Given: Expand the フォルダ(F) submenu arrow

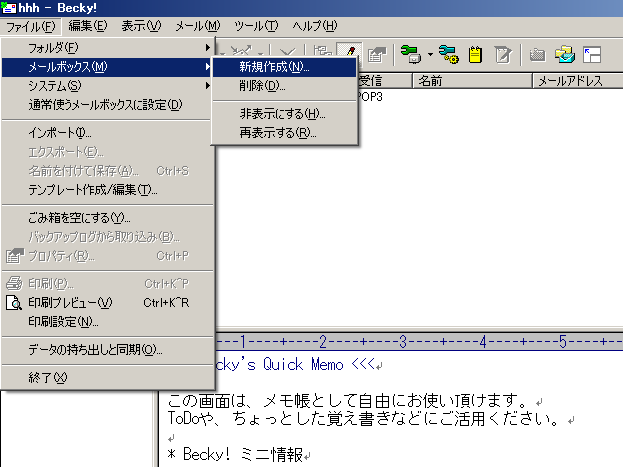Looking at the screenshot, I should [207, 48].
